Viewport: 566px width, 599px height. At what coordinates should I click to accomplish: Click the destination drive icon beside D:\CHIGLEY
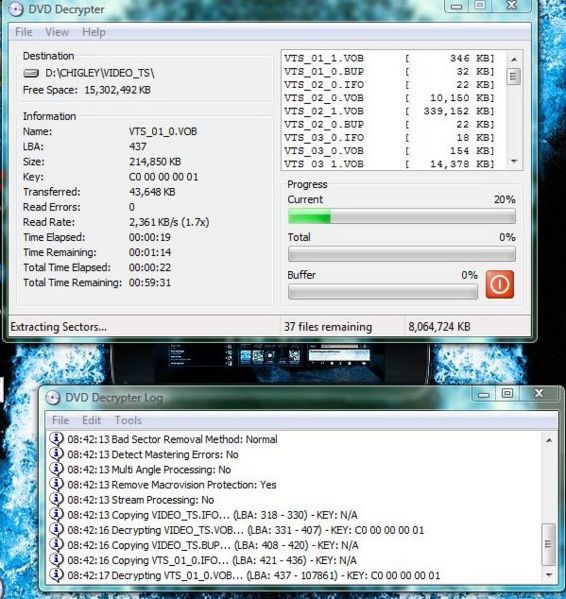tap(31, 73)
